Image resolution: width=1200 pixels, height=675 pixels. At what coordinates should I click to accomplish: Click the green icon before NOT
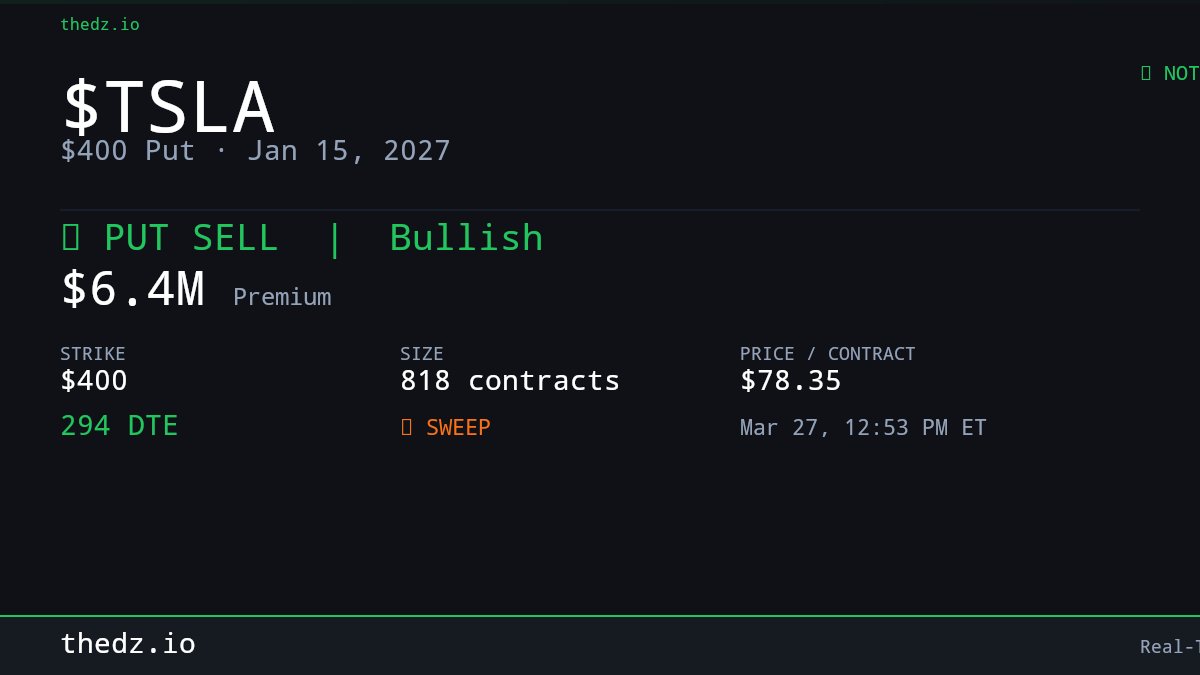(1146, 73)
